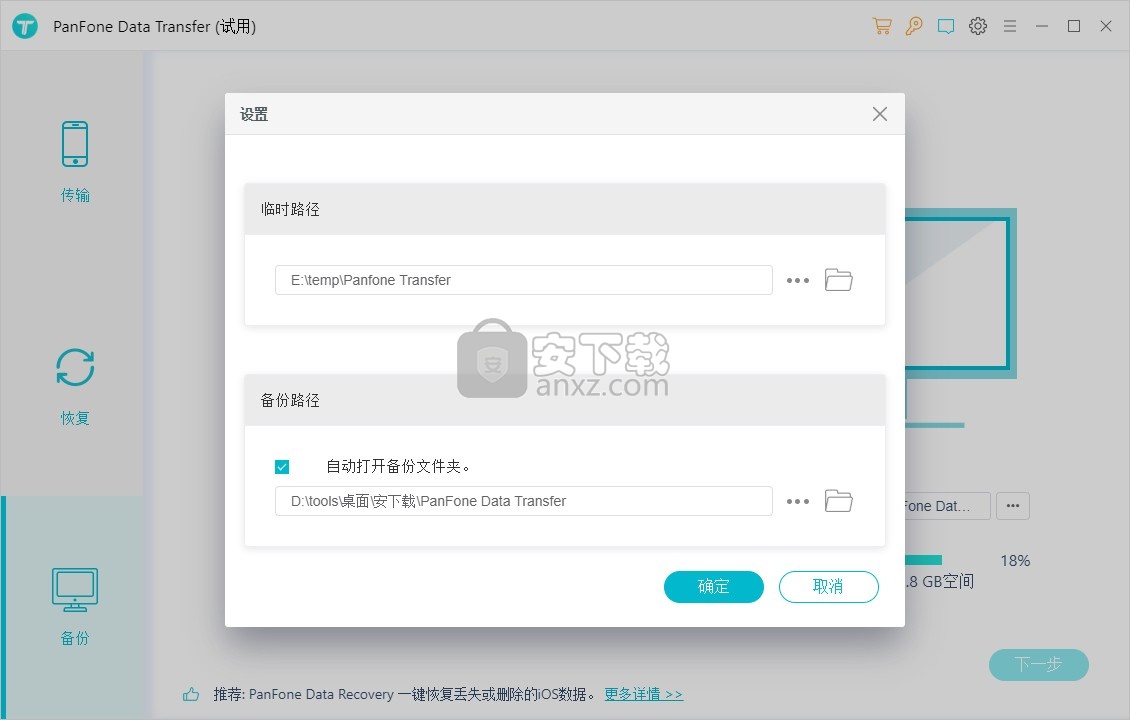Screen dimensions: 1130x720
Task: Open the backup path folder icon
Action: coord(839,501)
